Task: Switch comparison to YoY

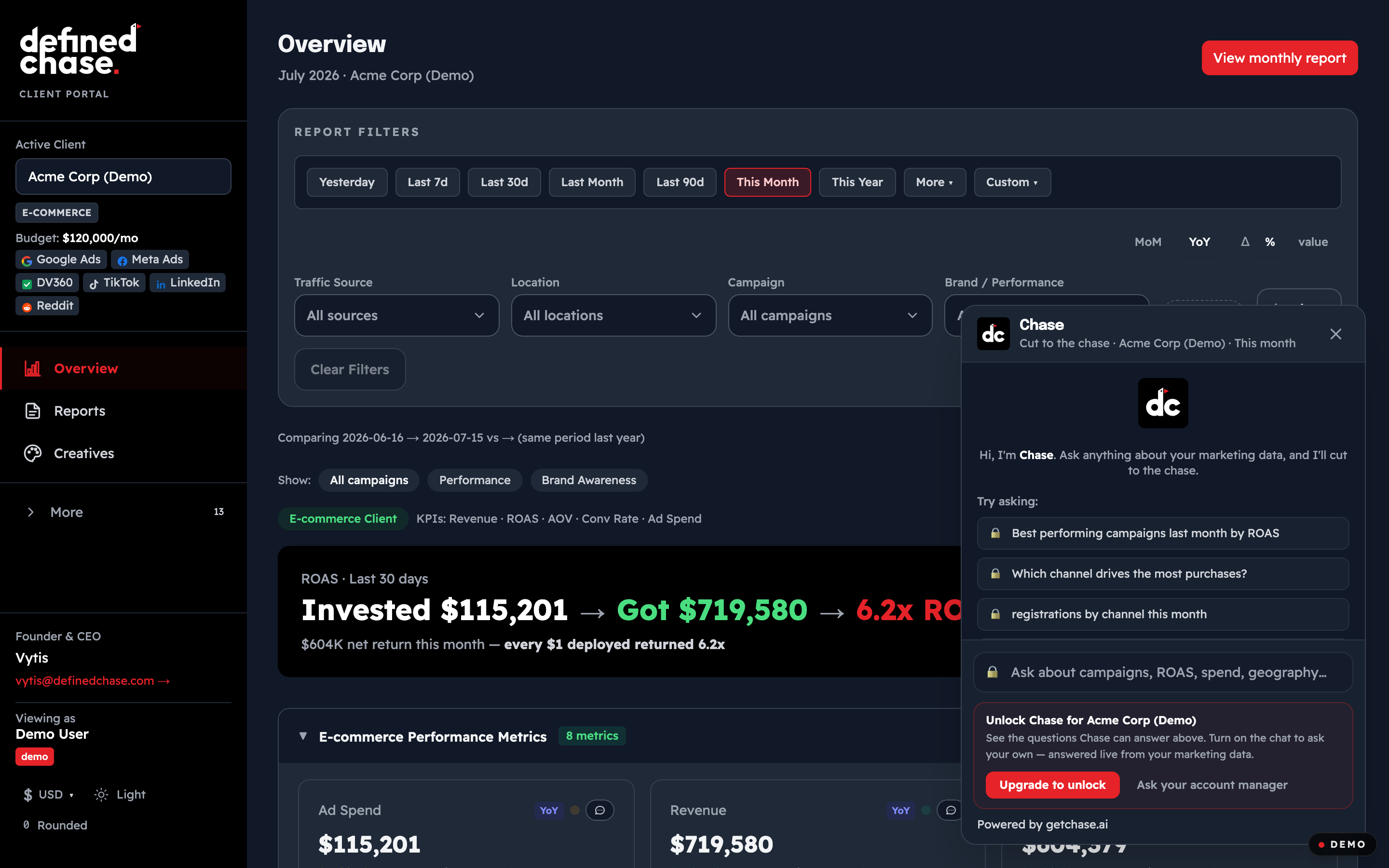Action: coord(1199,242)
